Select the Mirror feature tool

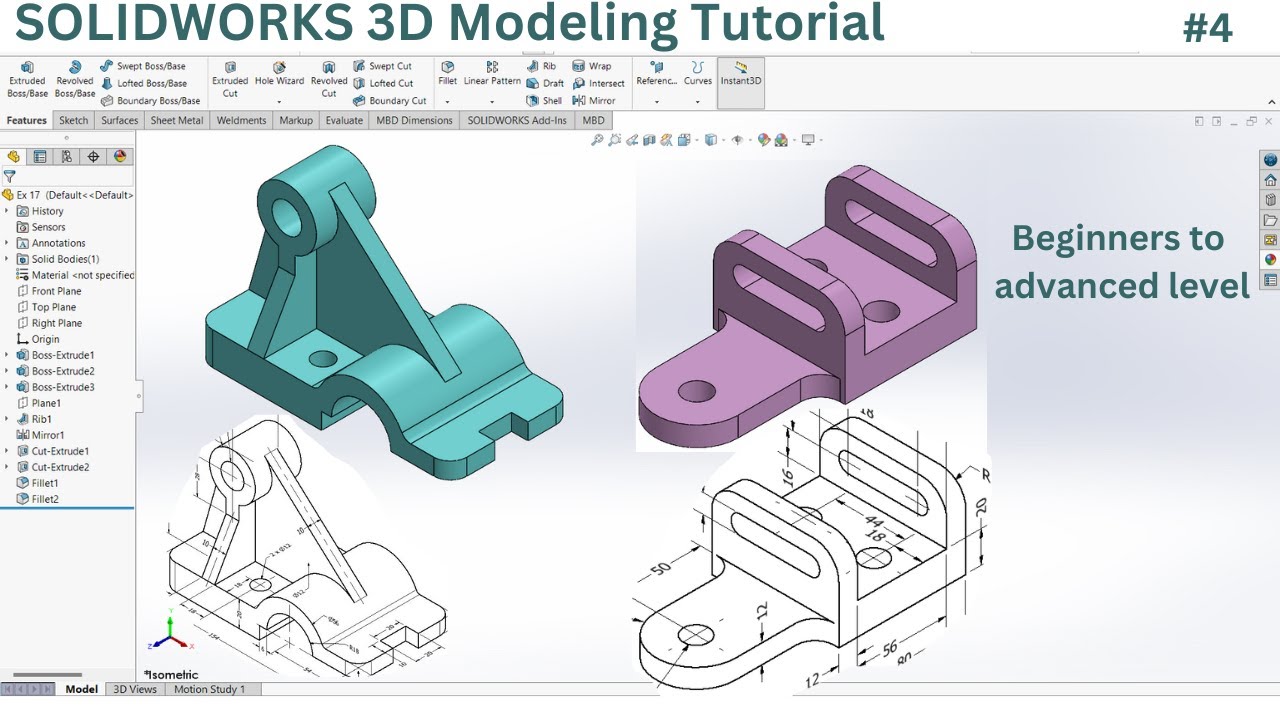pyautogui.click(x=594, y=100)
